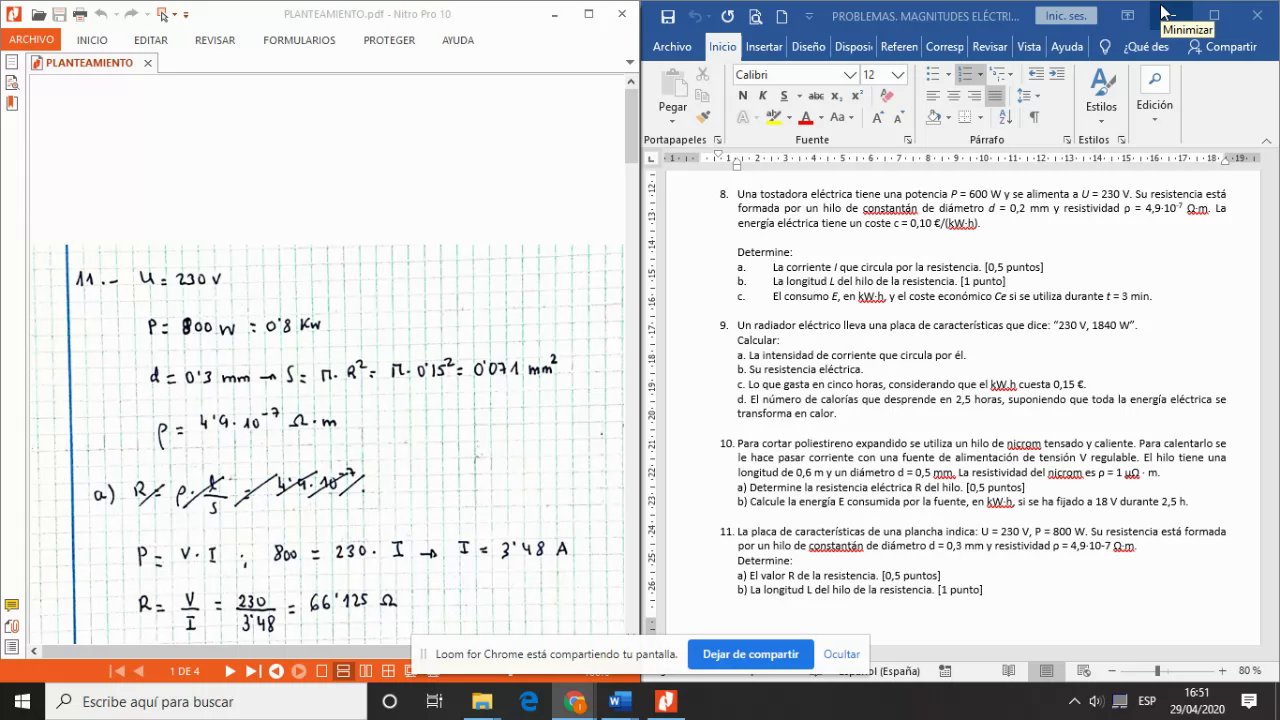Open Párrafo dialog launcher
1280x720 pixels.
coord(1067,140)
